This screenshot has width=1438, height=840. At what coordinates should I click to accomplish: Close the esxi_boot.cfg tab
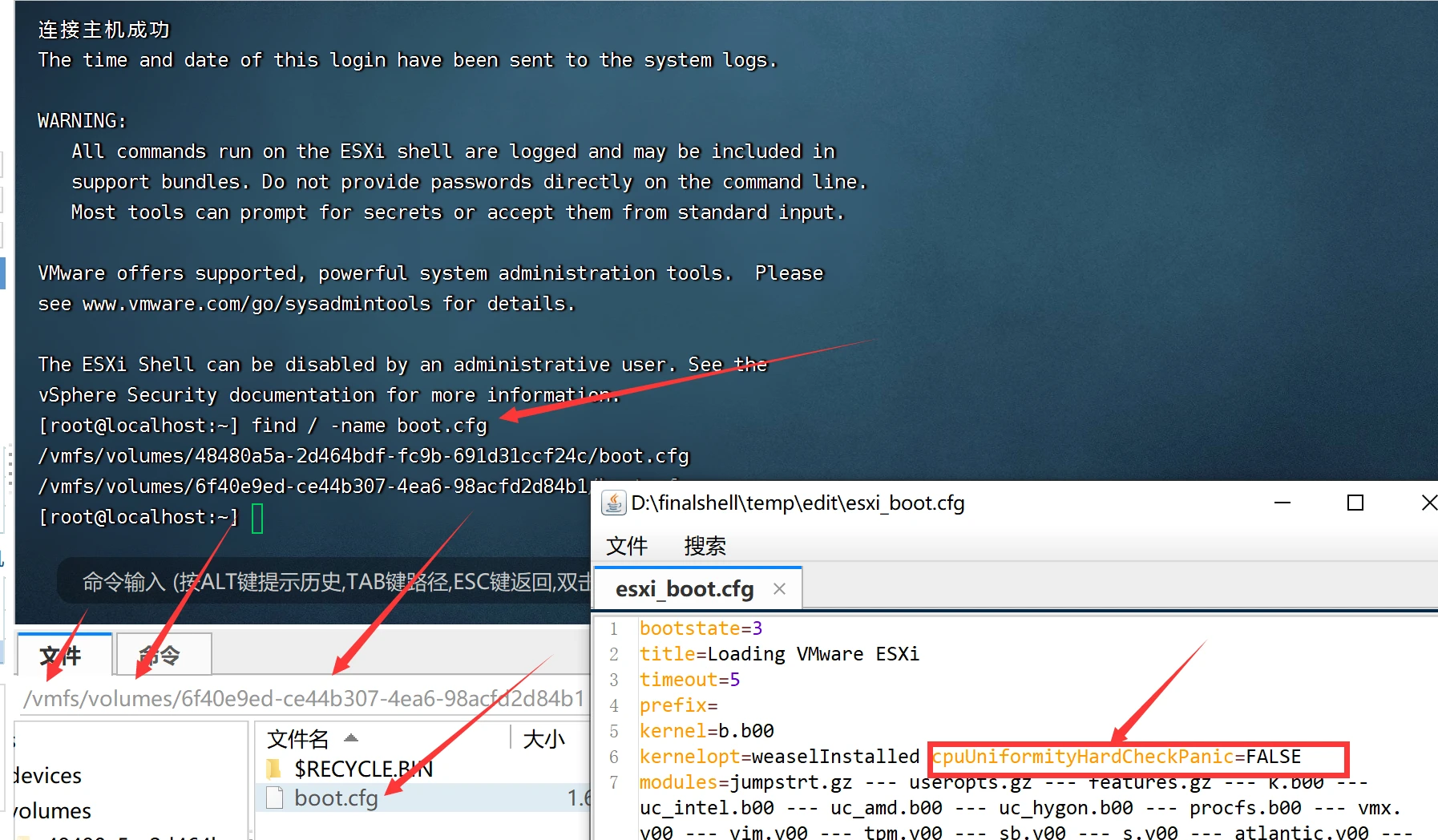pos(779,589)
